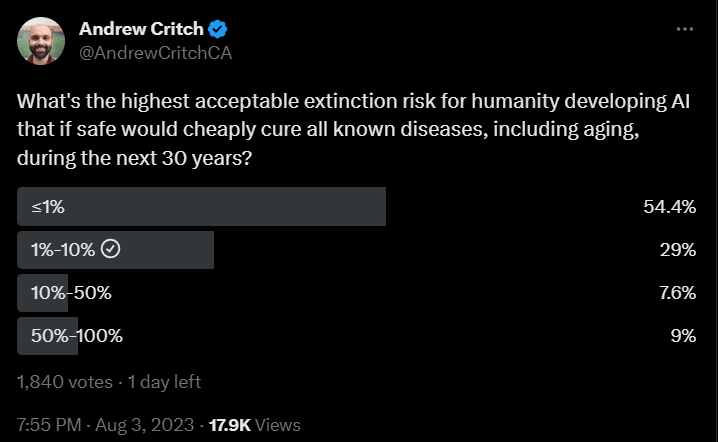Click the 29% result percentage
Screen dimensions: 718x442
(677, 250)
